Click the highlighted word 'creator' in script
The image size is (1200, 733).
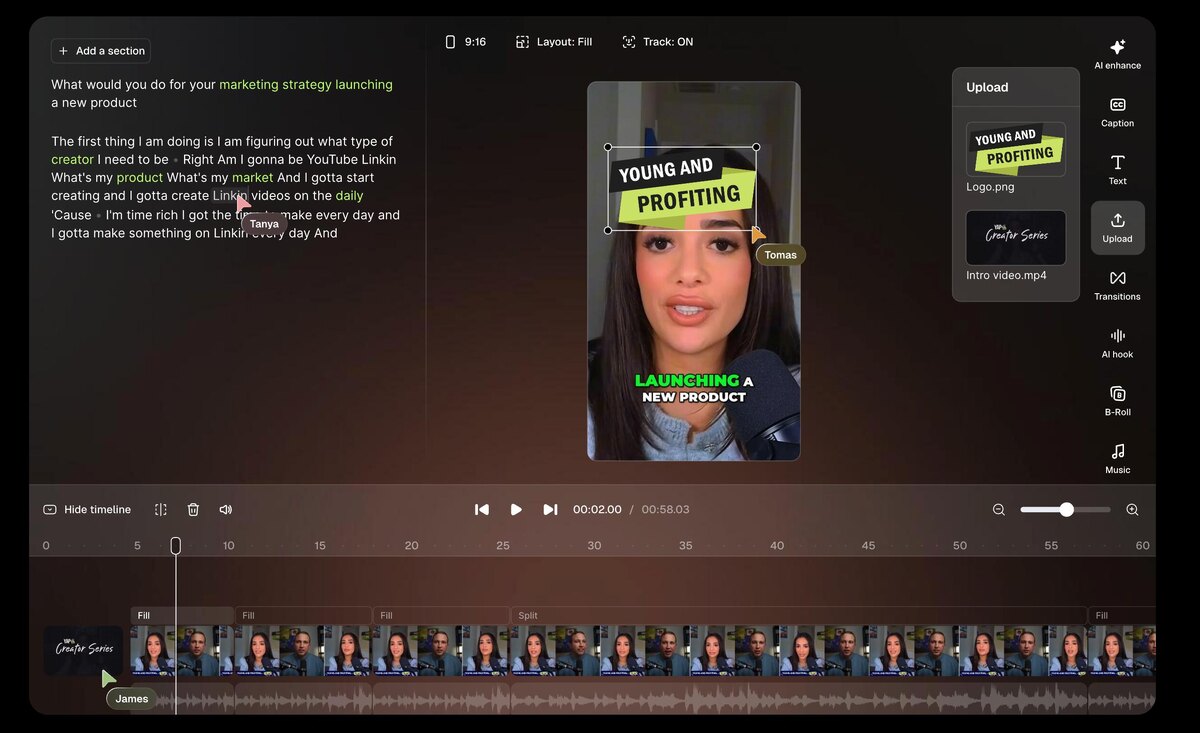[x=72, y=160]
